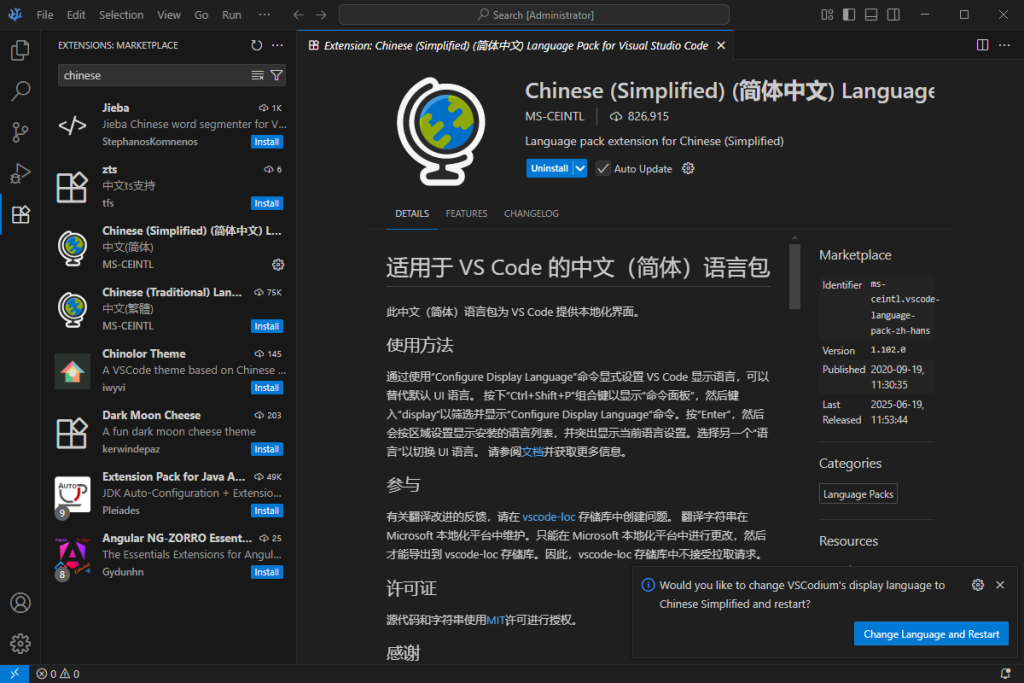Open the remote window indicator
Image resolution: width=1024 pixels, height=683 pixels.
(14, 673)
